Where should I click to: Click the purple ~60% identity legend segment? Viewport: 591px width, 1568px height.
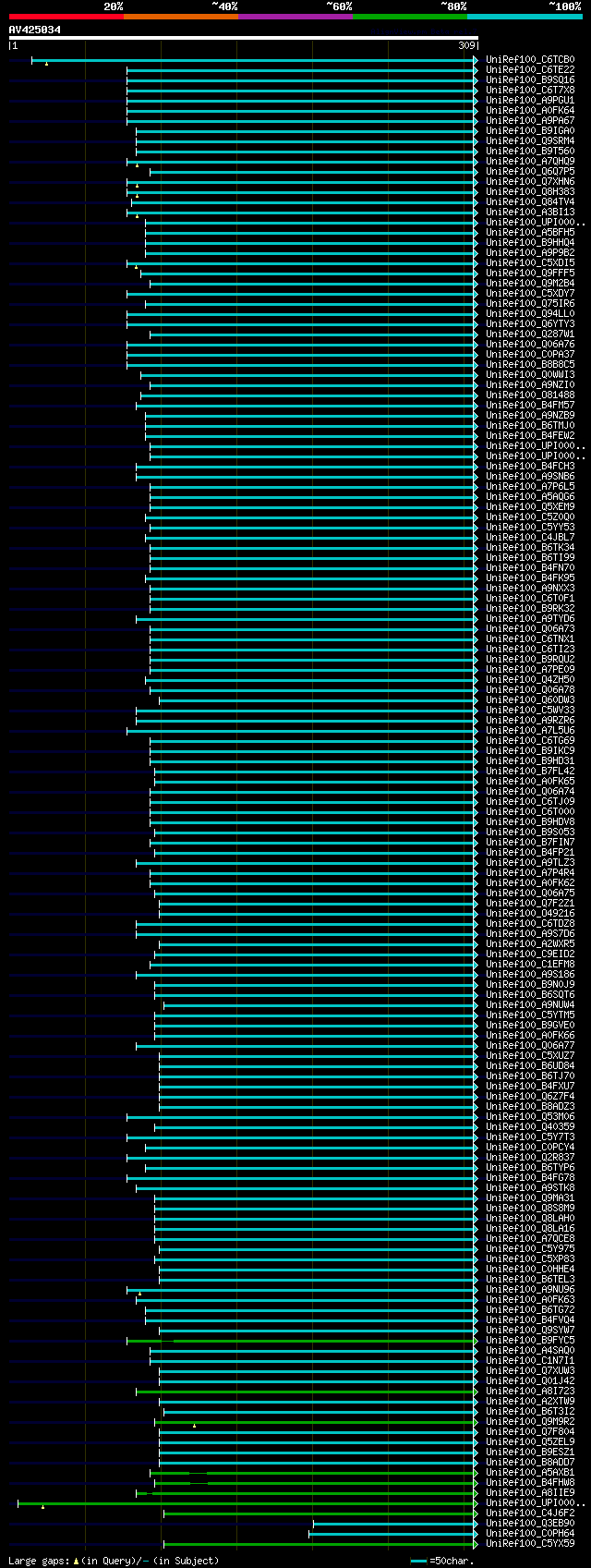point(295,17)
